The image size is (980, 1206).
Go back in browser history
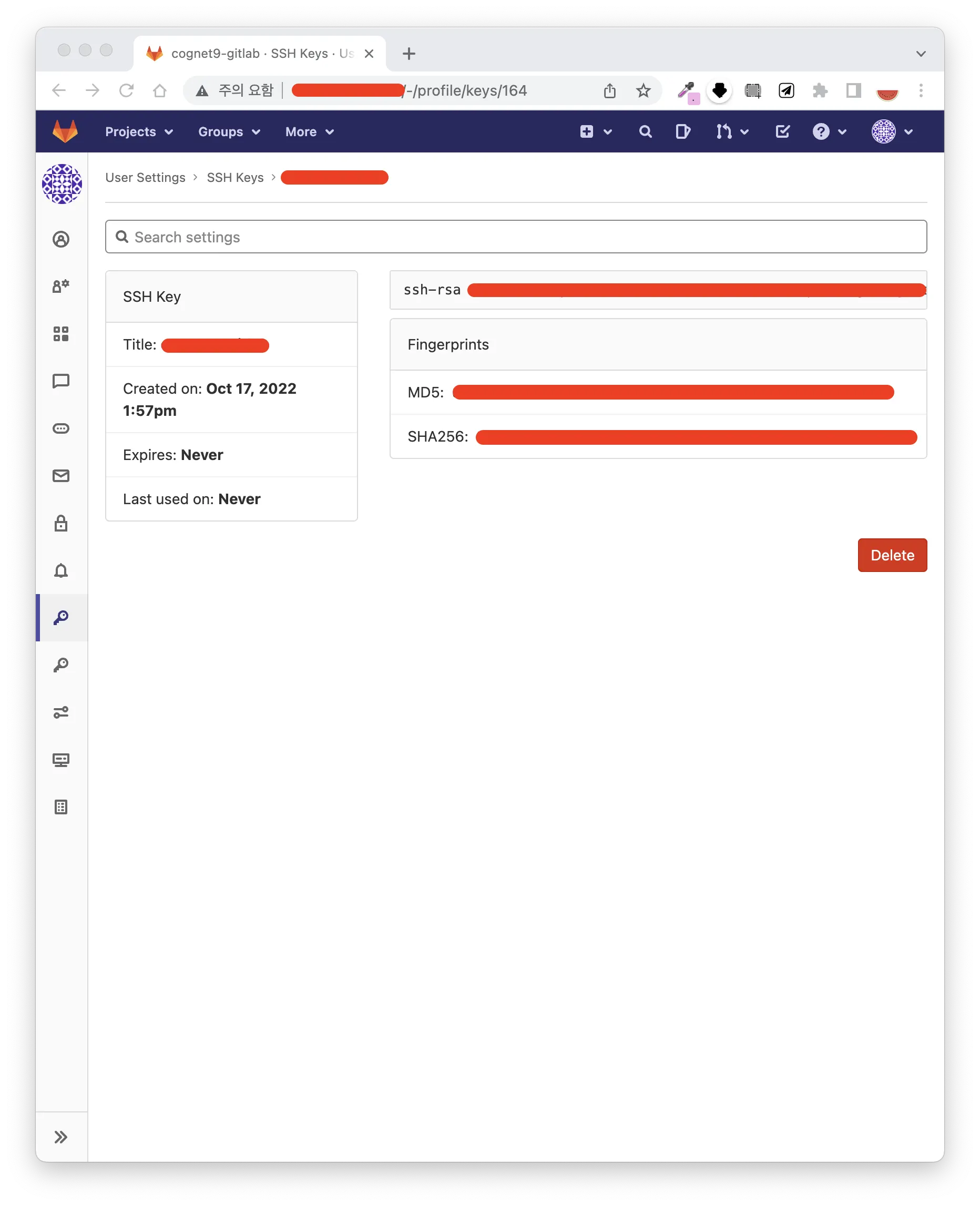click(59, 90)
